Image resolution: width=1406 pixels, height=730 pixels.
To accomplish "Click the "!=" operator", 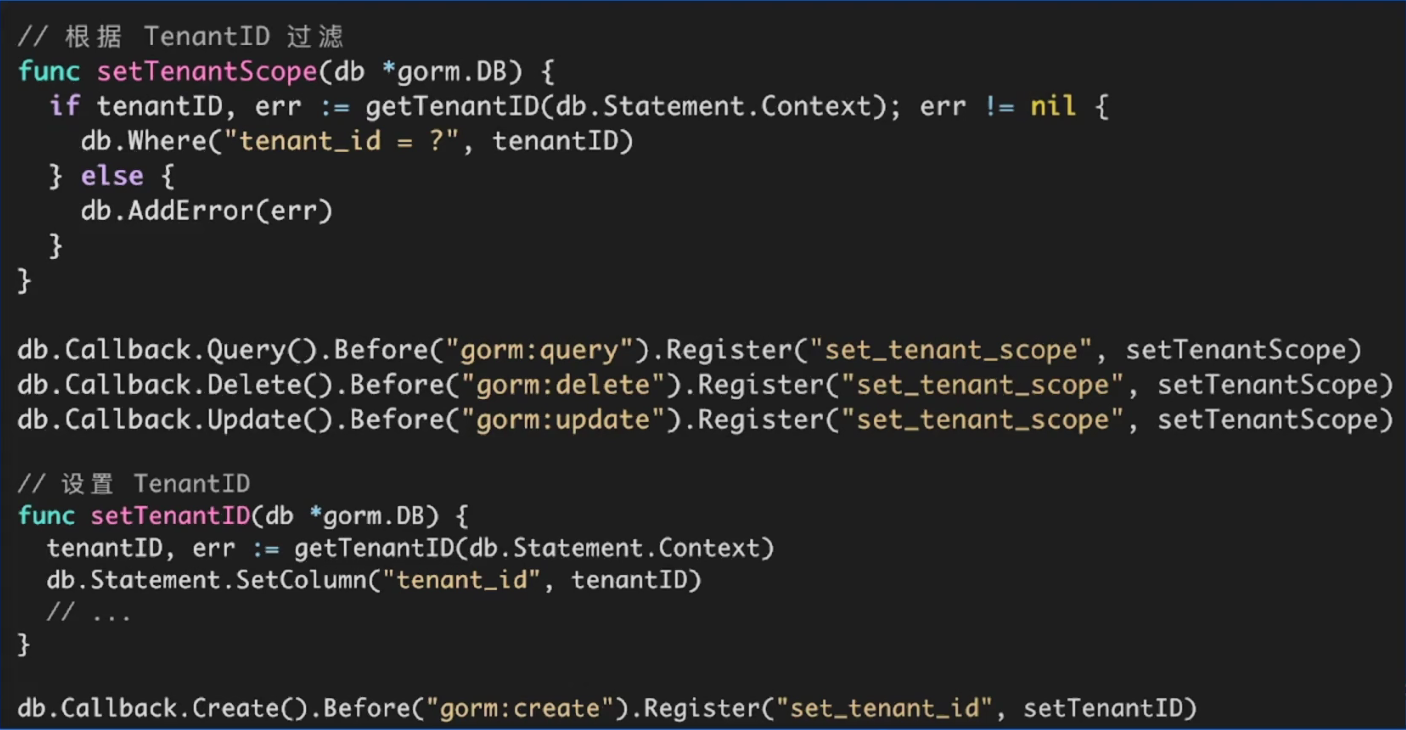I will (998, 106).
